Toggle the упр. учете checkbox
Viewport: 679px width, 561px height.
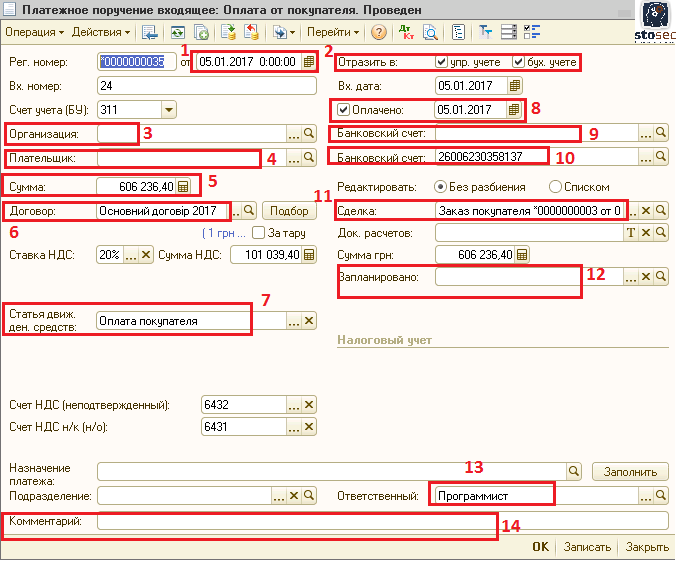(441, 62)
